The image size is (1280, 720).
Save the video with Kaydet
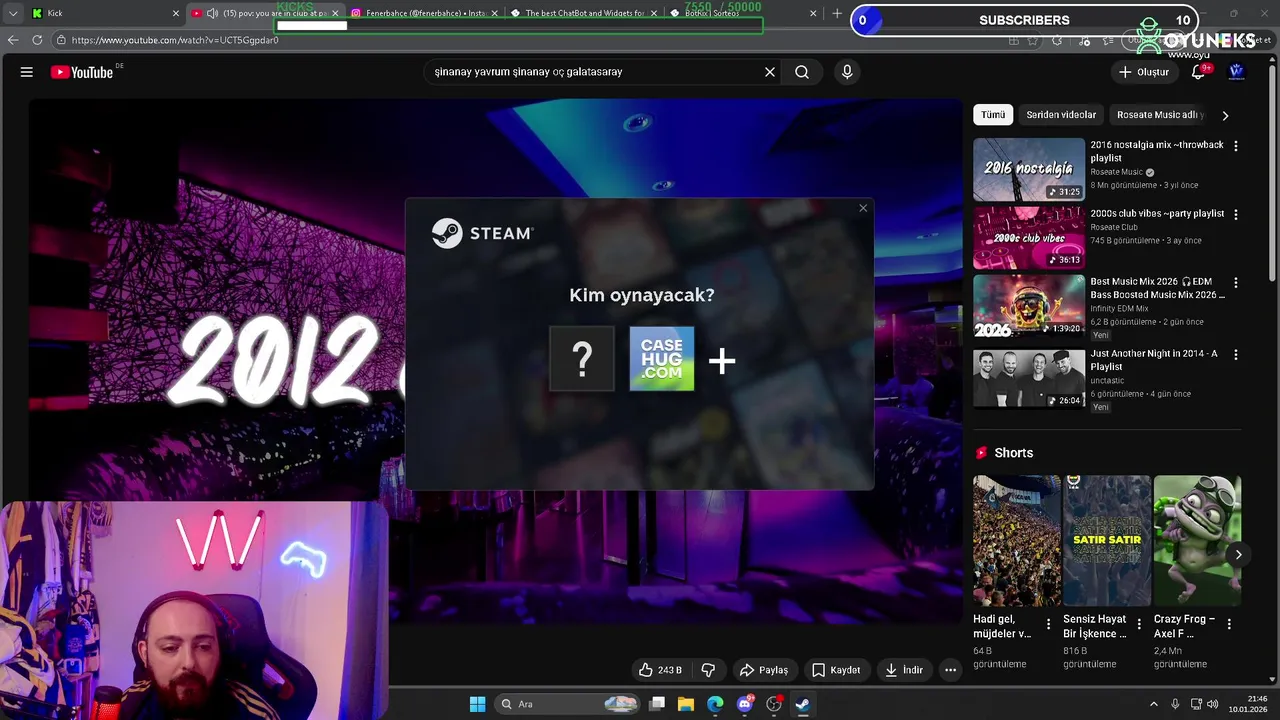(835, 670)
